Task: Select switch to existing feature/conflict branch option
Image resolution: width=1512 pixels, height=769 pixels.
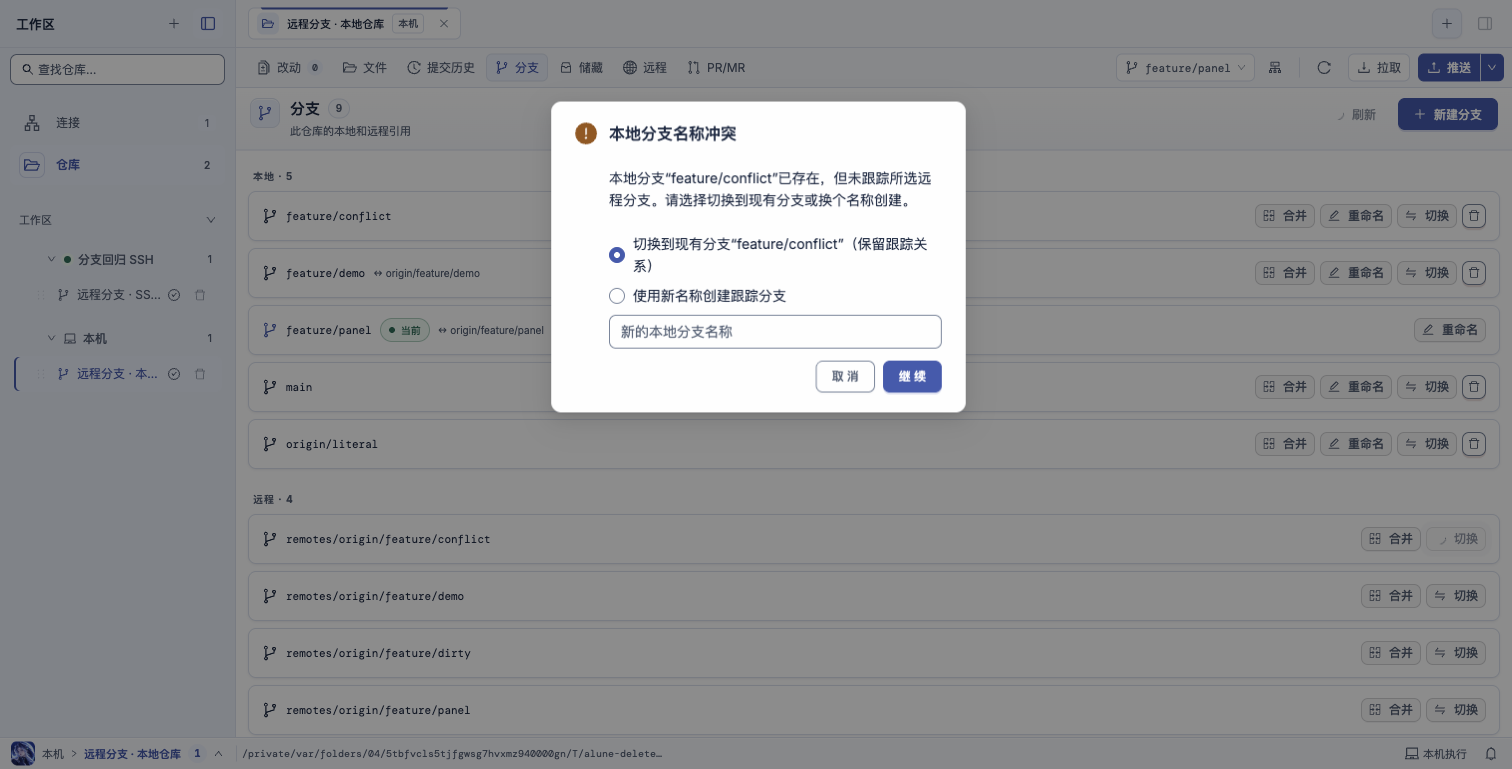Action: (x=617, y=255)
